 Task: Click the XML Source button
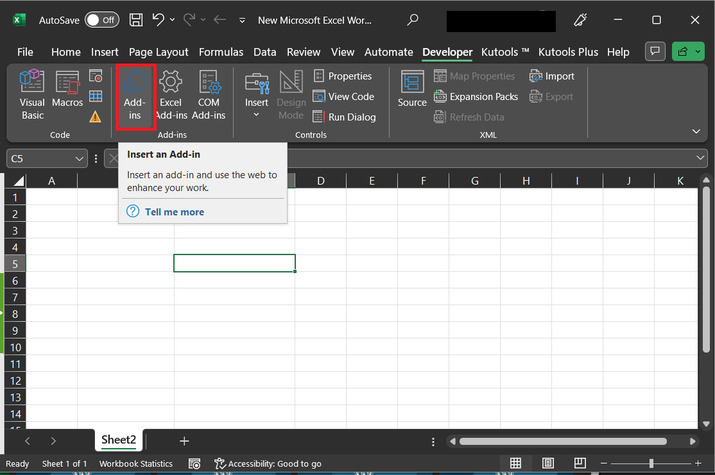tap(412, 90)
